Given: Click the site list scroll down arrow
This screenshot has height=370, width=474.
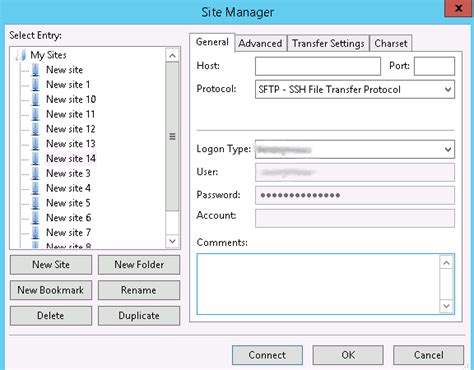Looking at the screenshot, I should tap(172, 241).
